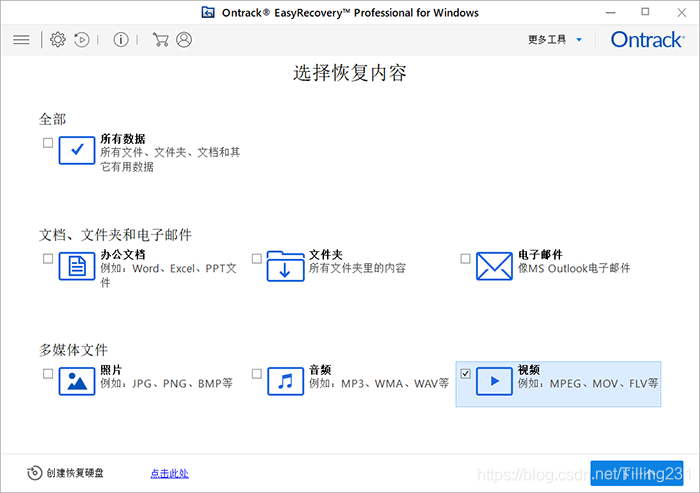
Task: Click the 所有数据 checkmark tile icon
Action: coord(77,150)
